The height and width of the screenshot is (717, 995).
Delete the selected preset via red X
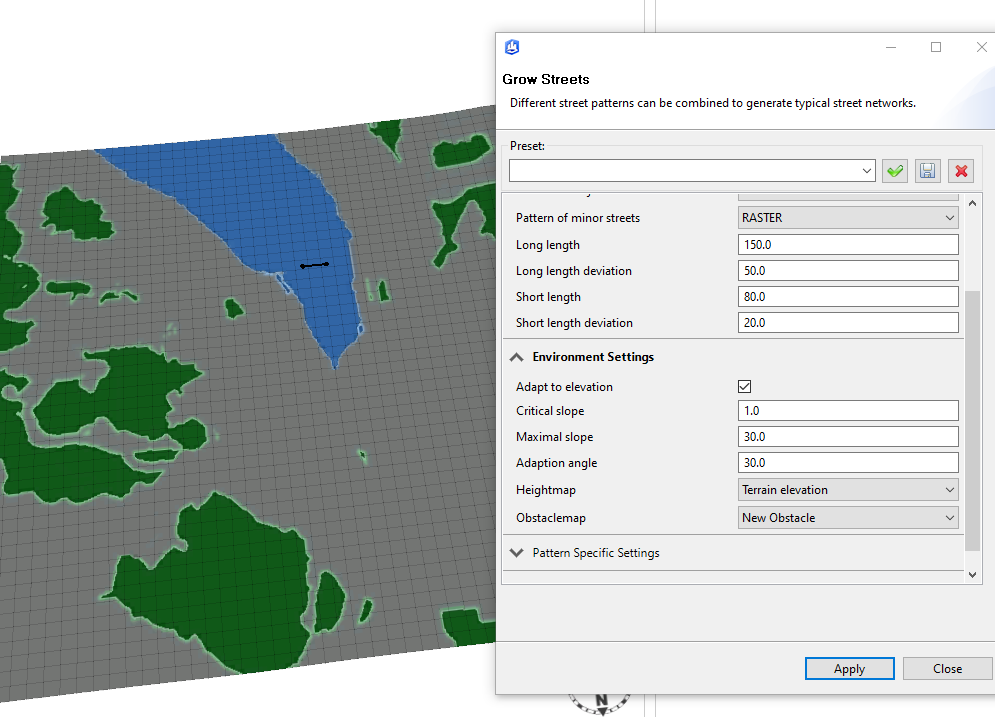pyautogui.click(x=960, y=170)
